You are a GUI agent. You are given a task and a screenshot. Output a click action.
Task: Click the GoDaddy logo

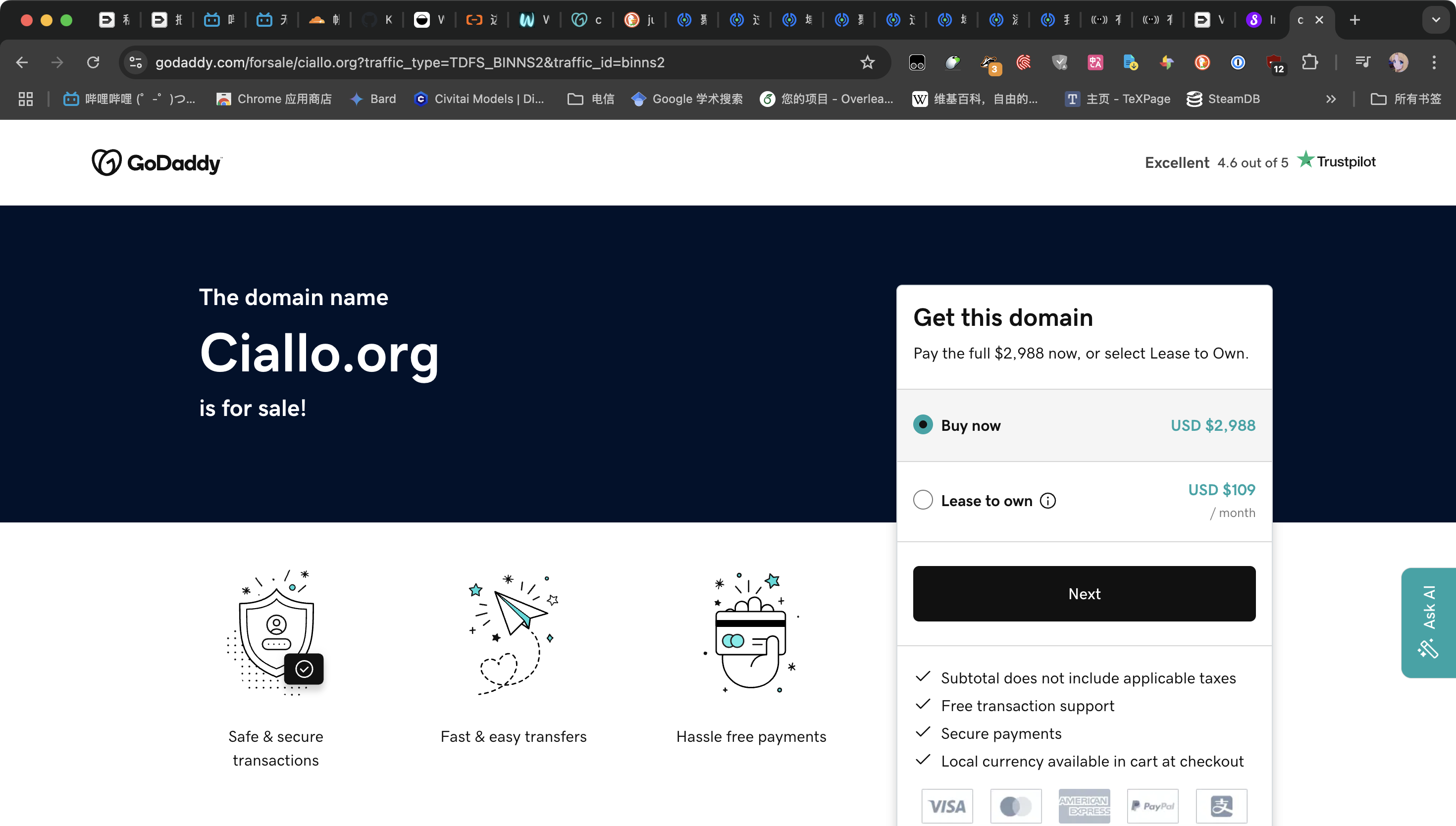[x=157, y=163]
